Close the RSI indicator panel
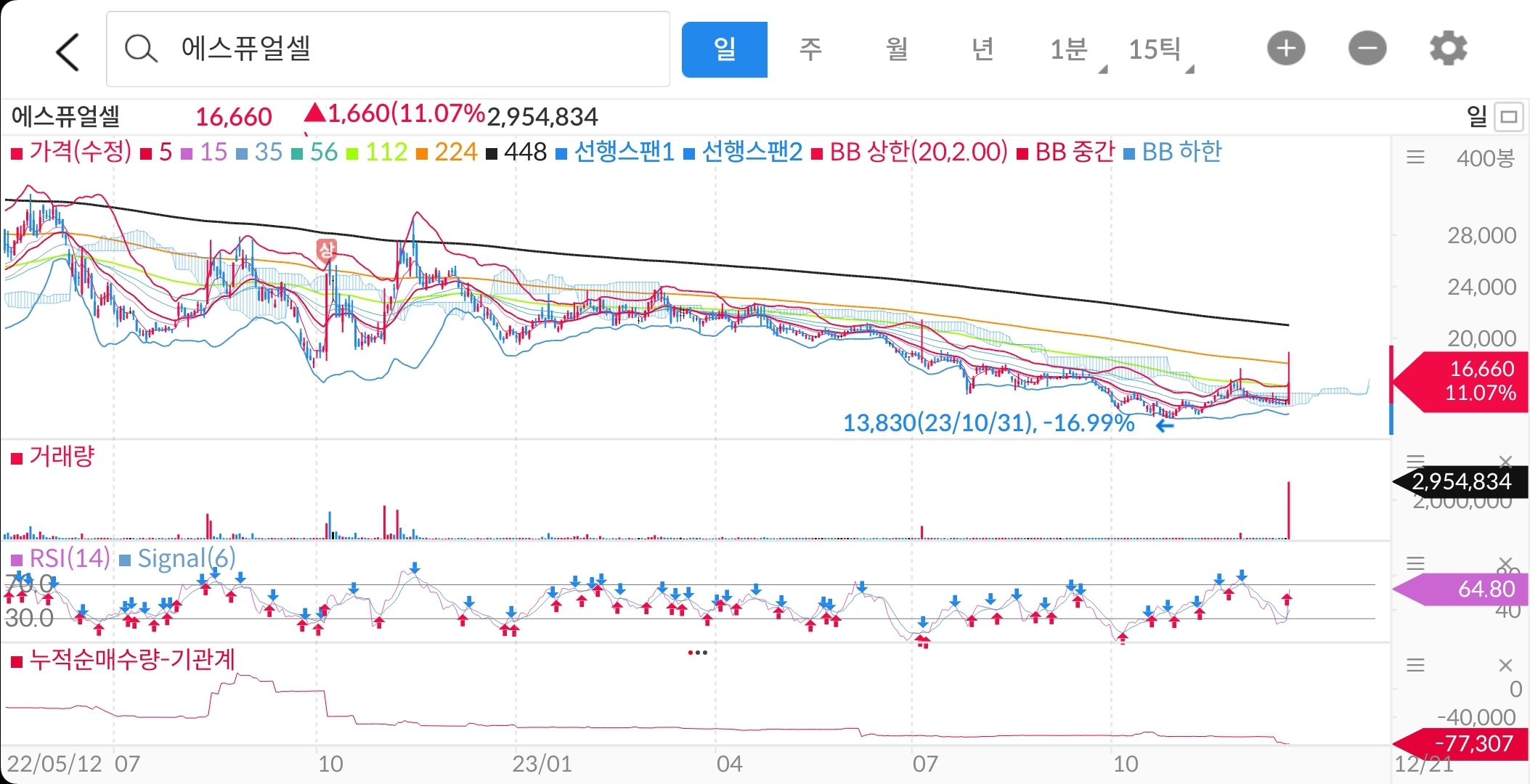This screenshot has height=784, width=1530. [x=1505, y=563]
